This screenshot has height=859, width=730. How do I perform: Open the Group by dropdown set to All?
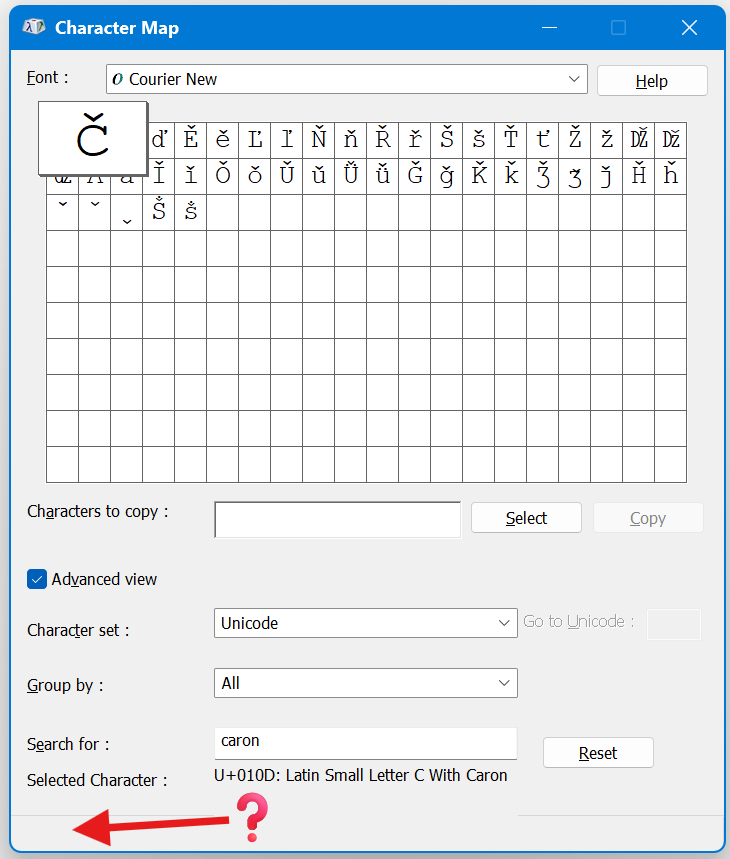365,683
